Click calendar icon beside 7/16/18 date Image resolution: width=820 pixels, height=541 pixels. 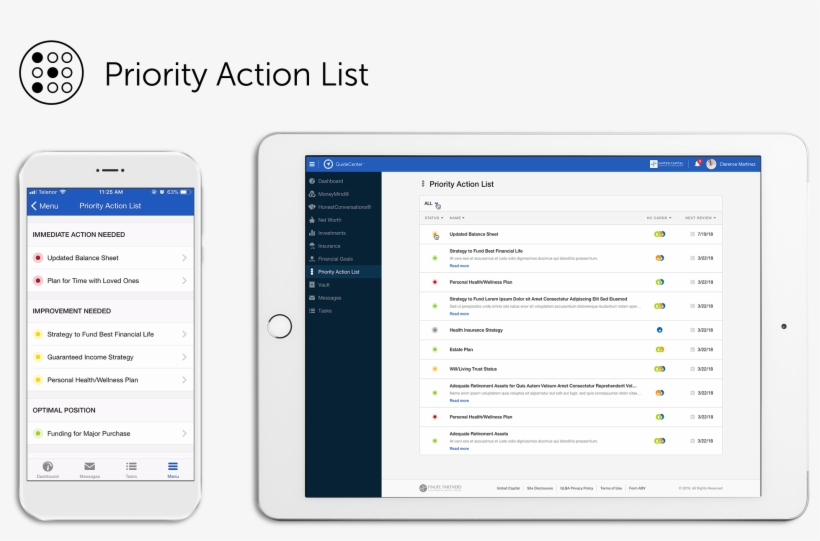tap(693, 234)
